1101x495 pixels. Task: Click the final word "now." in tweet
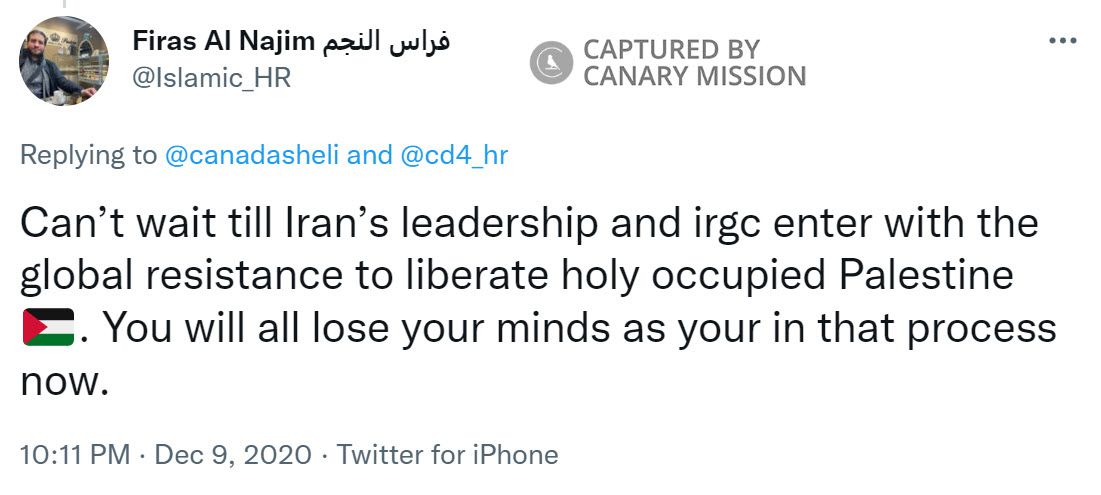point(62,380)
